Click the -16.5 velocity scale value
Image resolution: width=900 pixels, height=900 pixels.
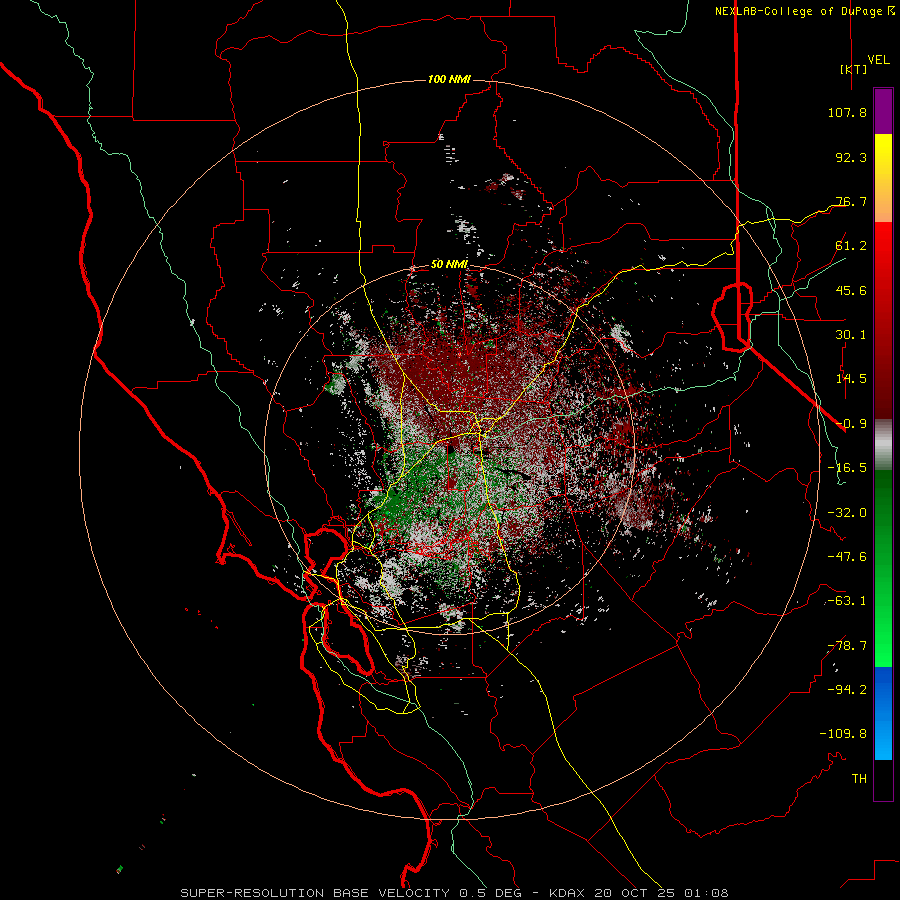(847, 468)
